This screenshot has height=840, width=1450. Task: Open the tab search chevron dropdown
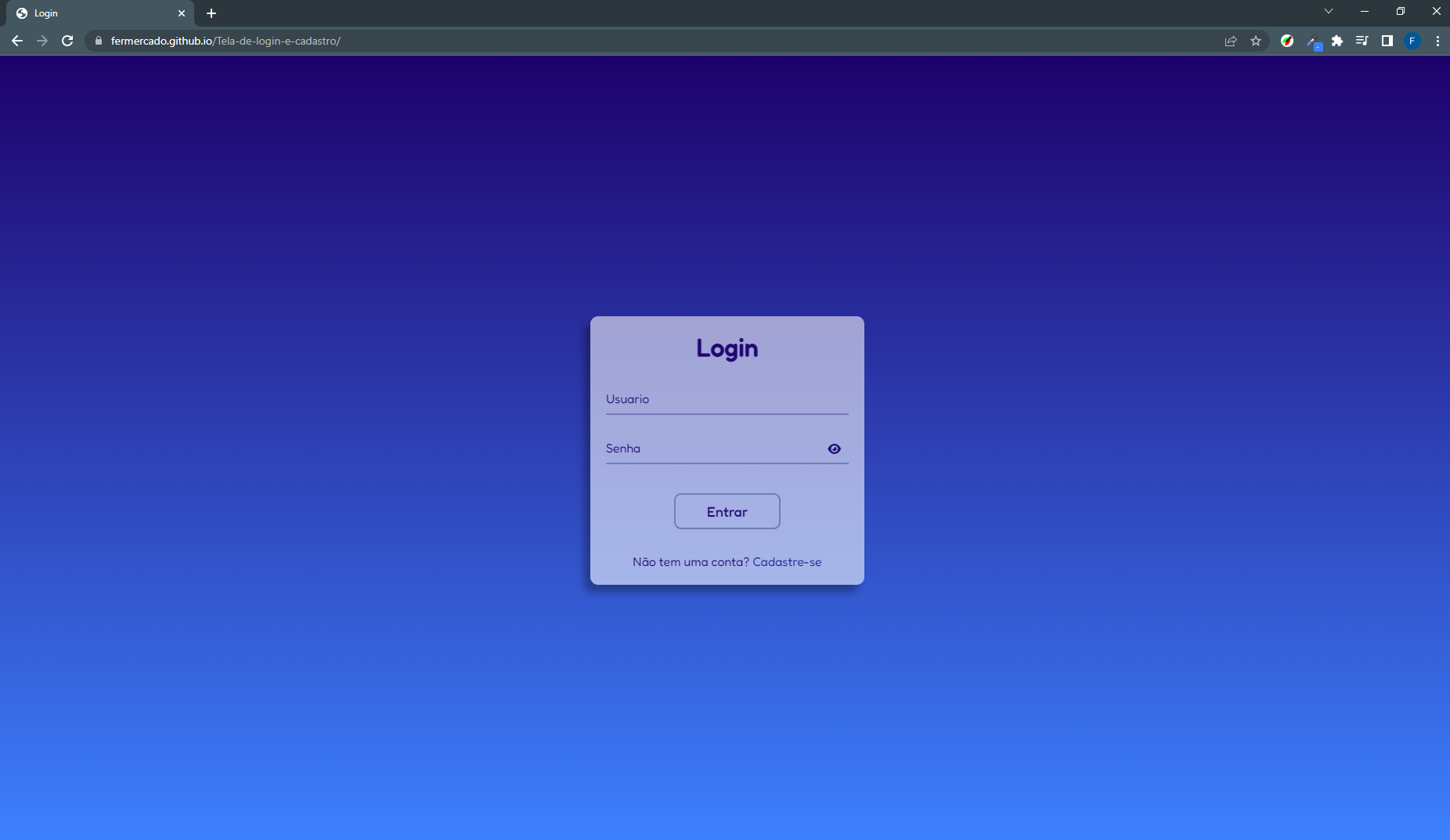[x=1328, y=11]
